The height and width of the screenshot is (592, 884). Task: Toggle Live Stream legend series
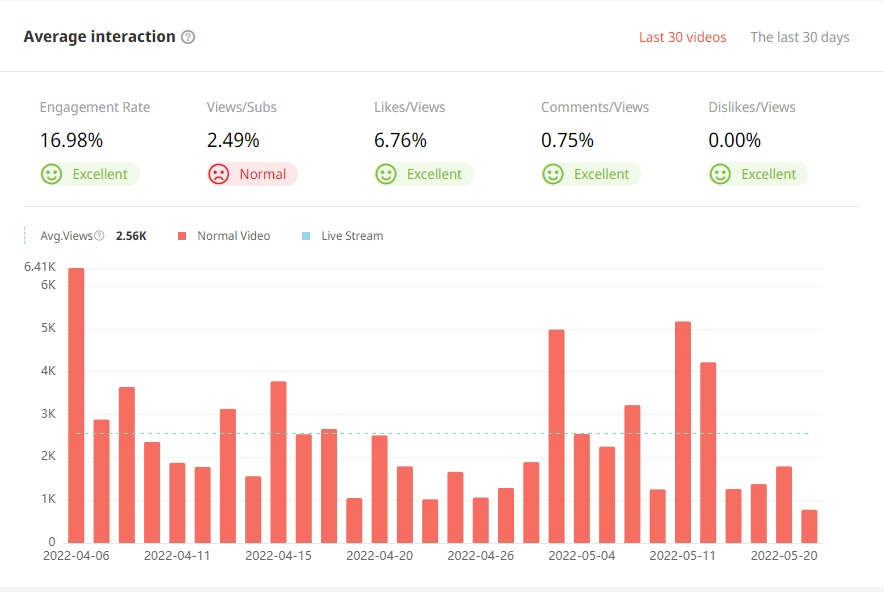point(351,236)
